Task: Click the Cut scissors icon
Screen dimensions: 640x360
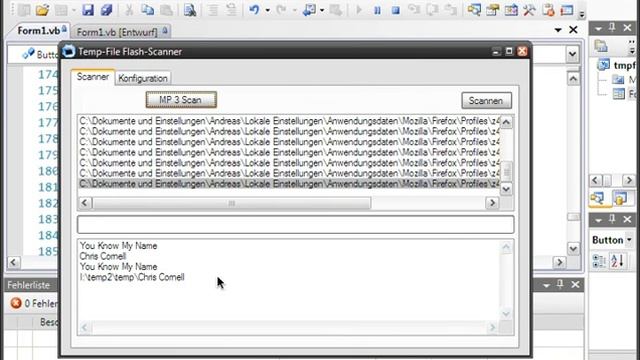Action: [x=129, y=9]
